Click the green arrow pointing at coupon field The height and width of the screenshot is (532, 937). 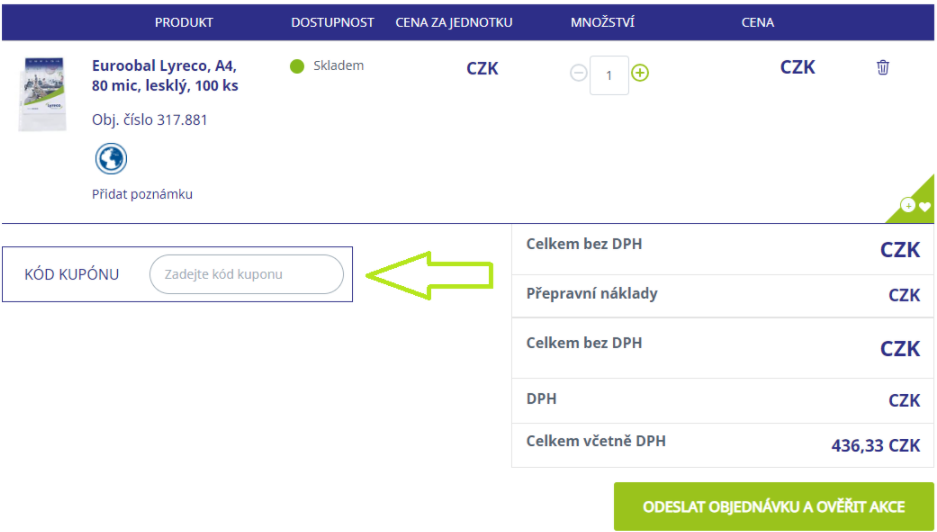429,276
